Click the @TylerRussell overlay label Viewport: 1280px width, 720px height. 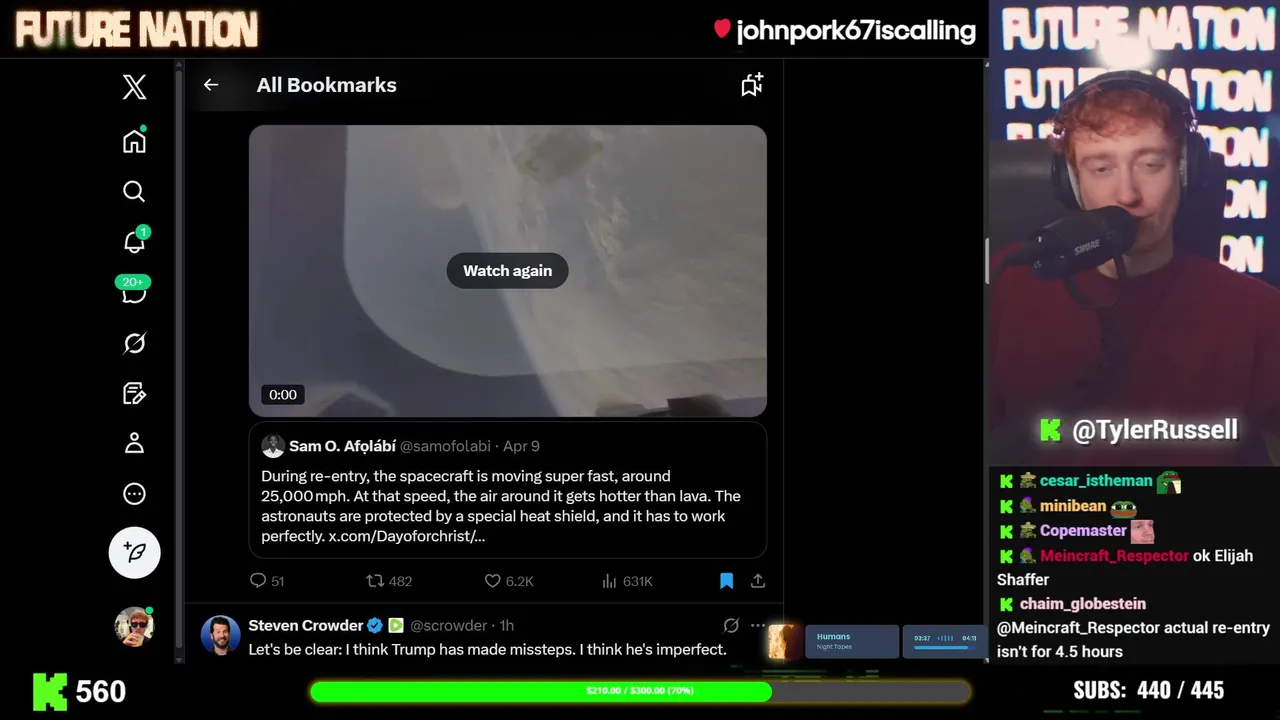pyautogui.click(x=1155, y=430)
